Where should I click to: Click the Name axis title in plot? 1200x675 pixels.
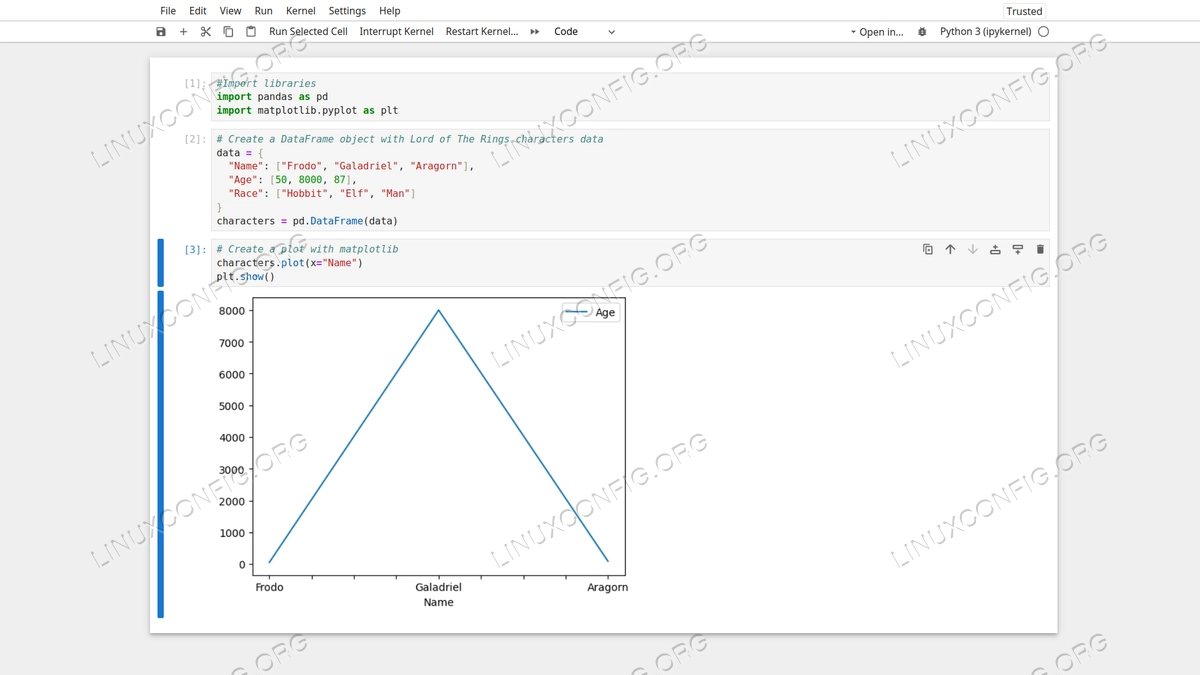438,603
